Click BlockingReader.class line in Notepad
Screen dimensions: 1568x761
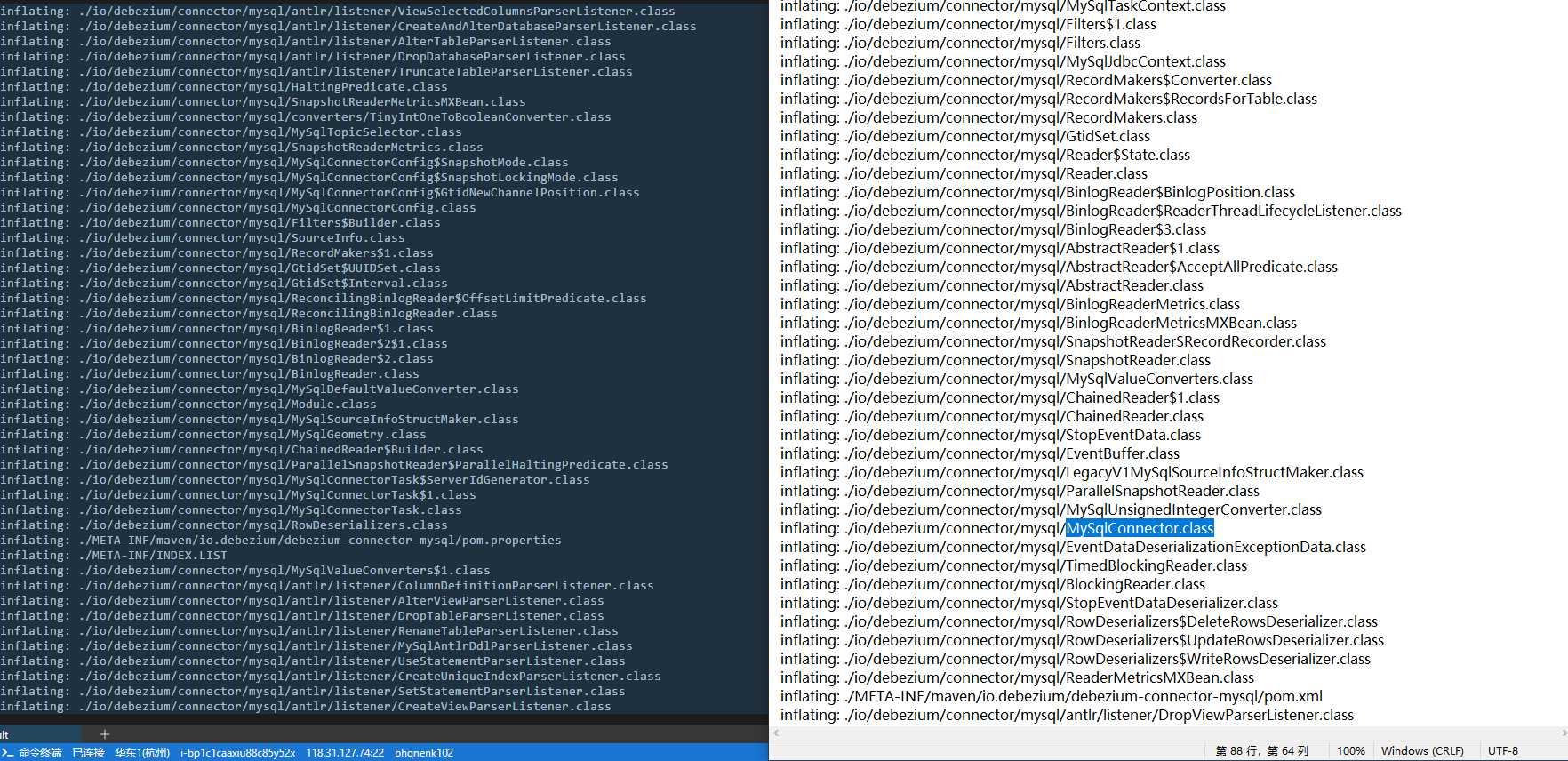pyautogui.click(x=993, y=584)
